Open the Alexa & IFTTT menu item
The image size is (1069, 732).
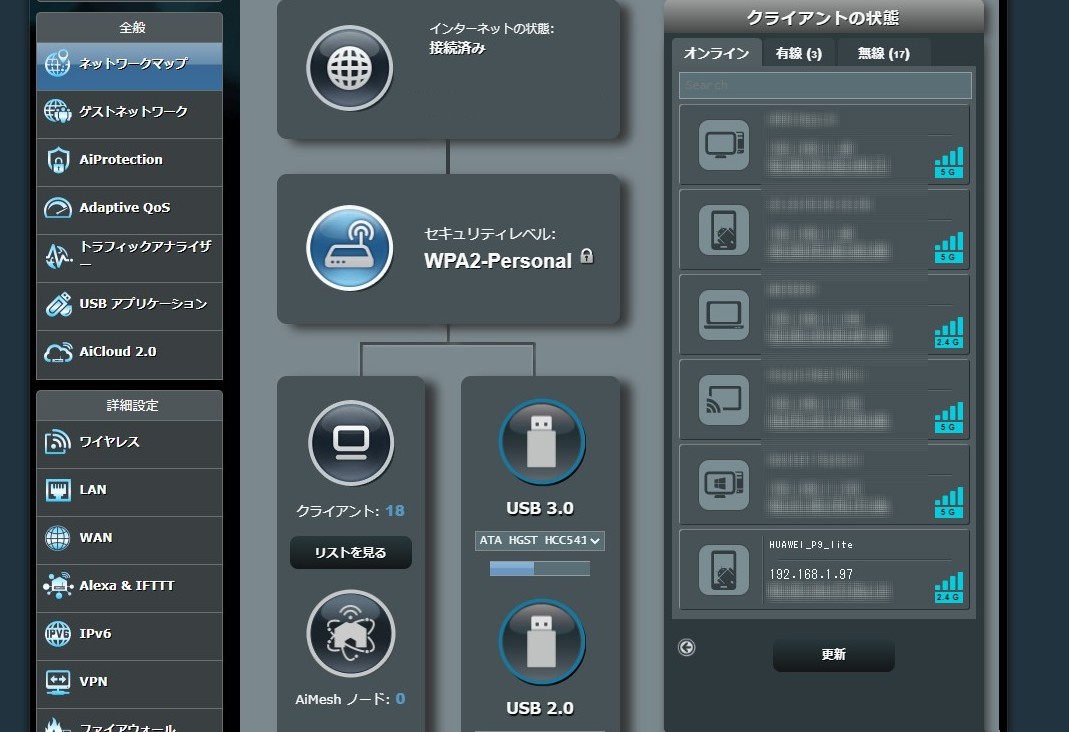tap(129, 586)
